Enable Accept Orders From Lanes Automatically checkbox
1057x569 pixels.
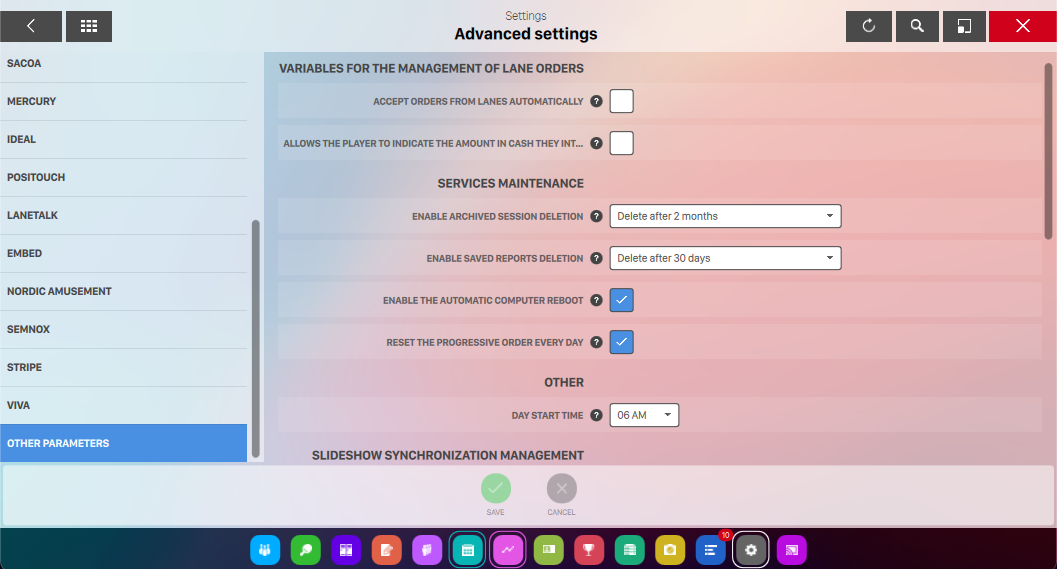coord(622,101)
